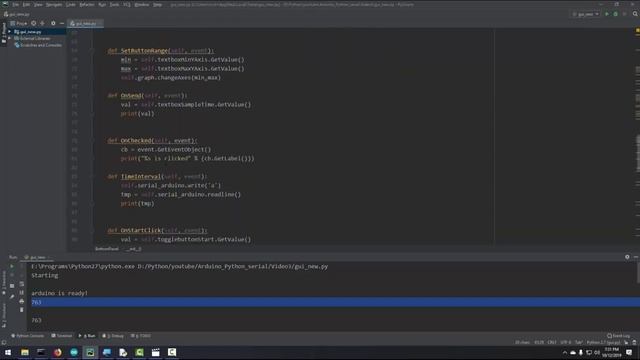Toggle scroll-to-end icon in Run console

[22, 293]
